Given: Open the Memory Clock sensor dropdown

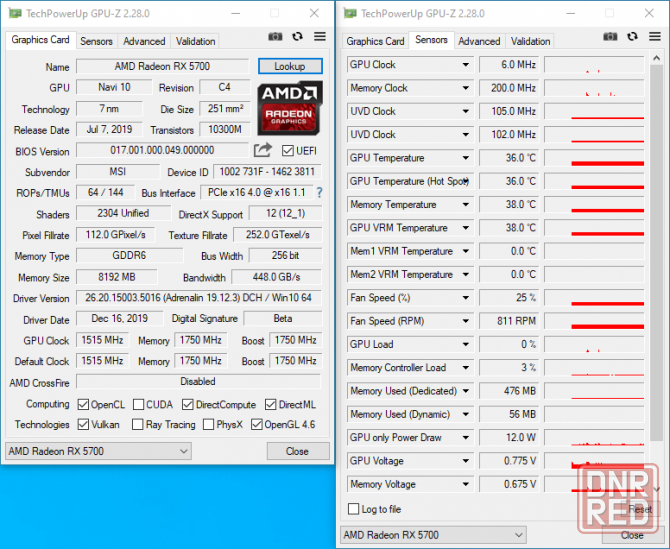Looking at the screenshot, I should 466,88.
